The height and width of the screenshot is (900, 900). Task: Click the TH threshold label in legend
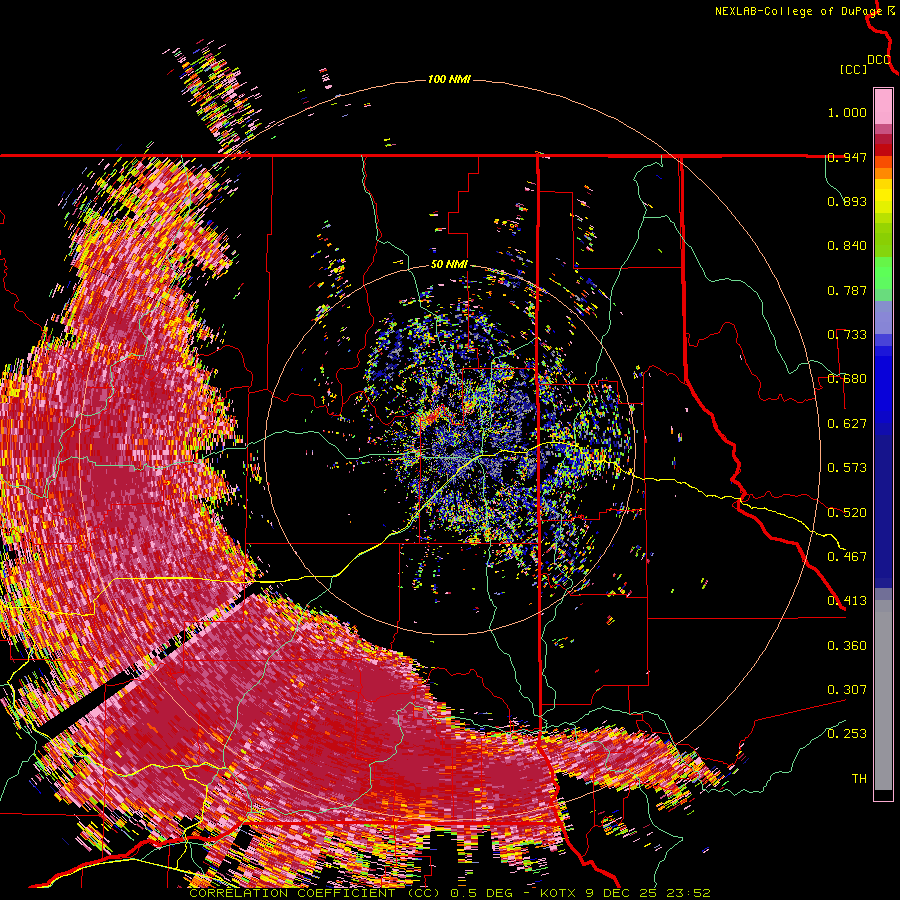coord(859,778)
